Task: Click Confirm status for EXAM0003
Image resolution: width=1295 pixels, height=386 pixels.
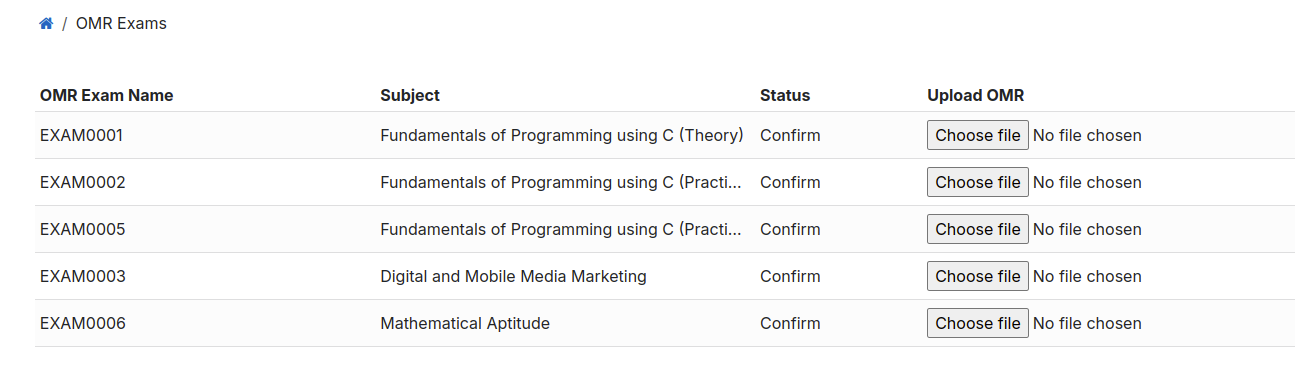Action: tap(790, 276)
